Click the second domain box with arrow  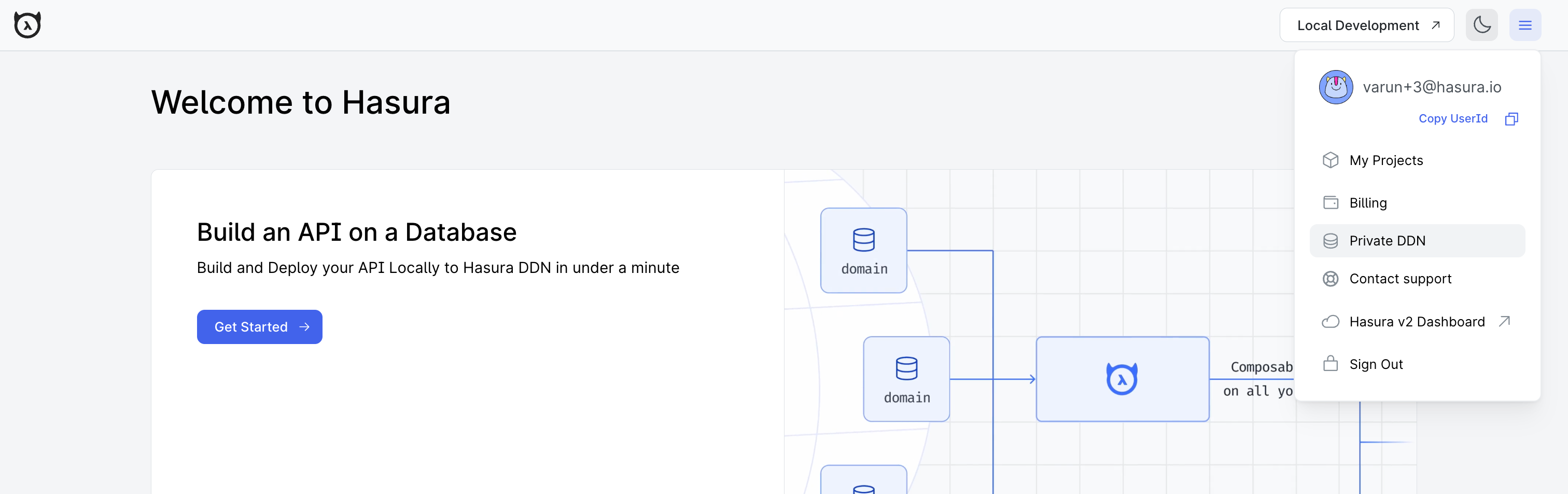906,379
